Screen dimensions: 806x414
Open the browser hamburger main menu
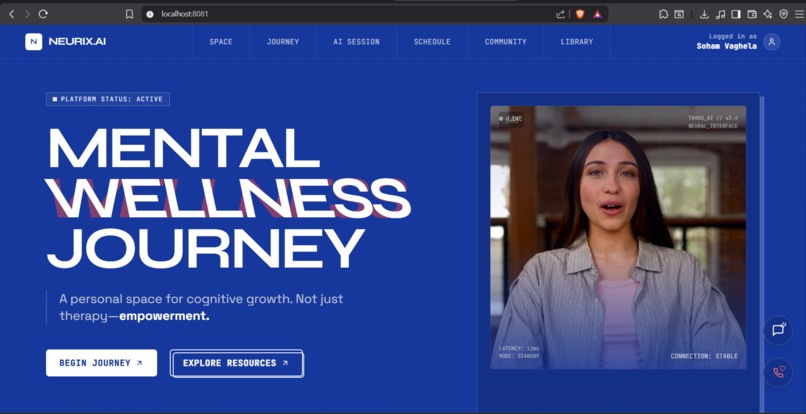tap(799, 14)
